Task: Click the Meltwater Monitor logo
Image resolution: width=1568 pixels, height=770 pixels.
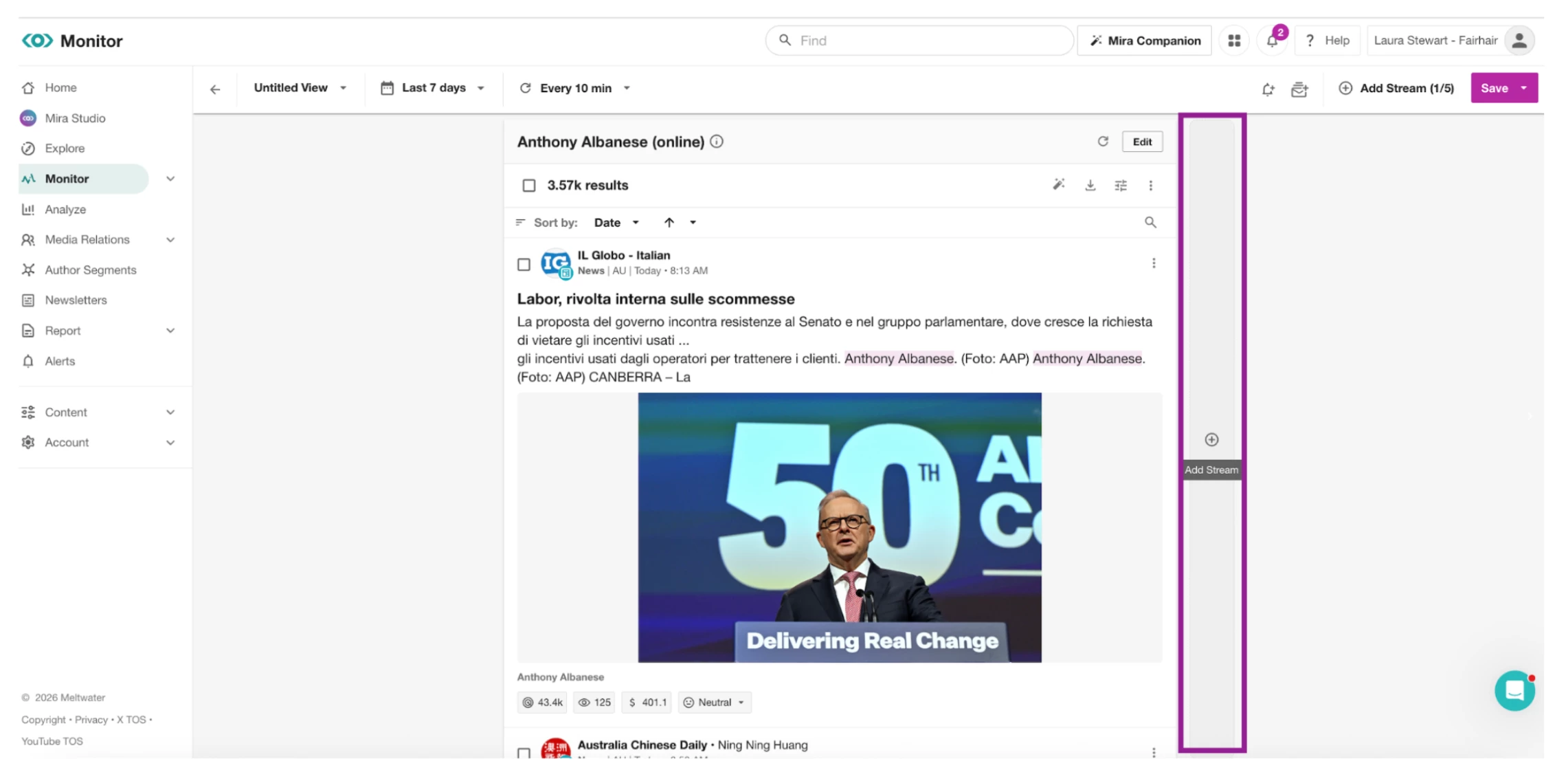Action: [72, 41]
